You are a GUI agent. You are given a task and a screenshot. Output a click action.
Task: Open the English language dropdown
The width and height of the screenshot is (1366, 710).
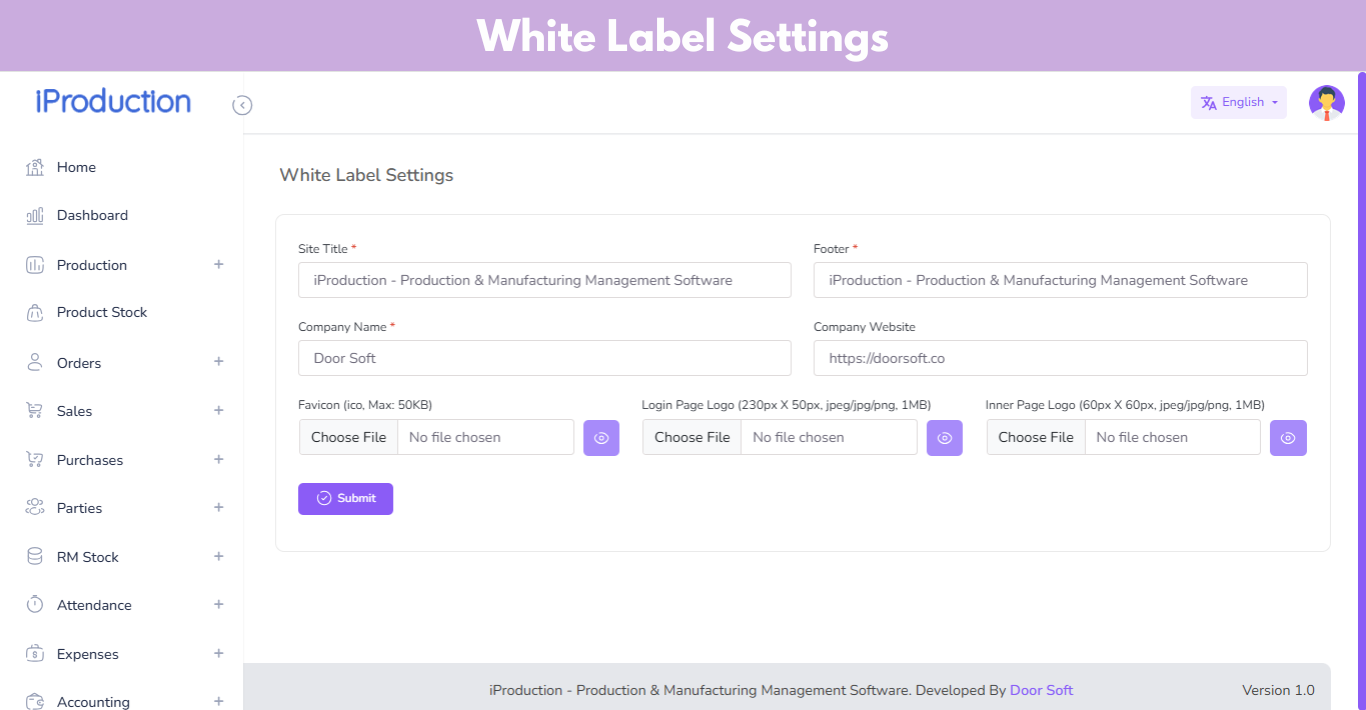click(1238, 102)
